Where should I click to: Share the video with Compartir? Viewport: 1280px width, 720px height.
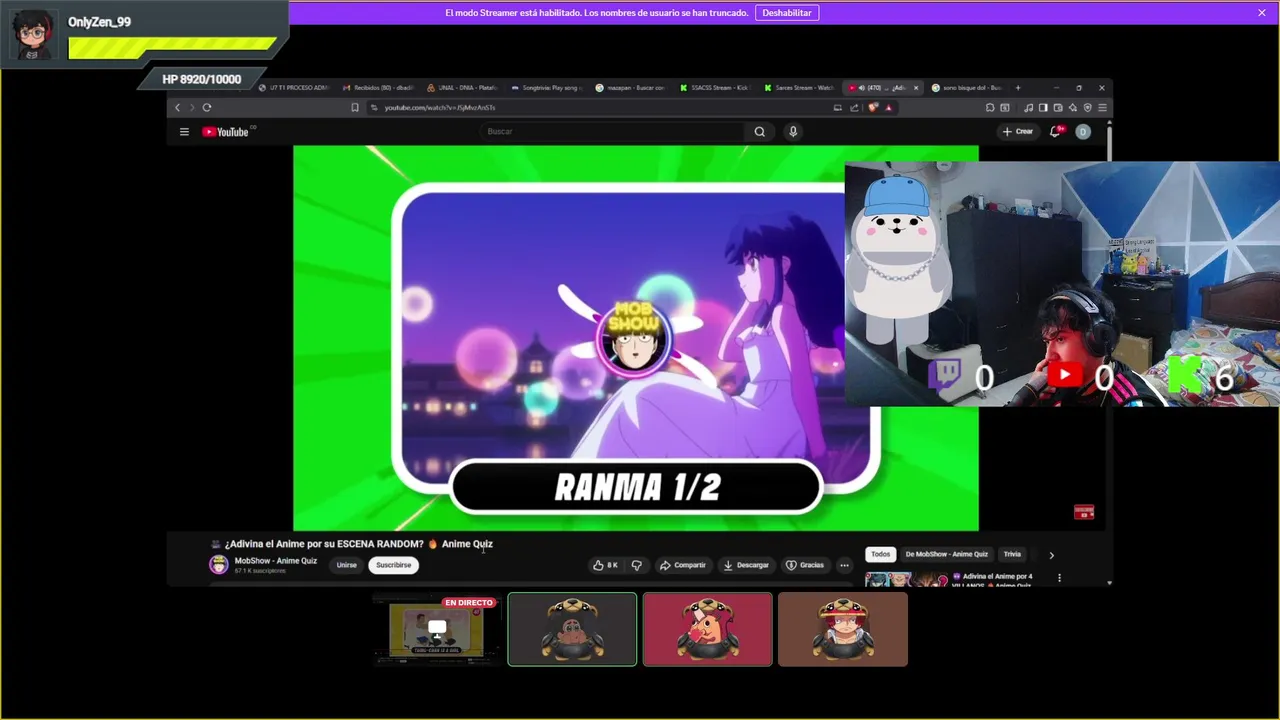683,565
